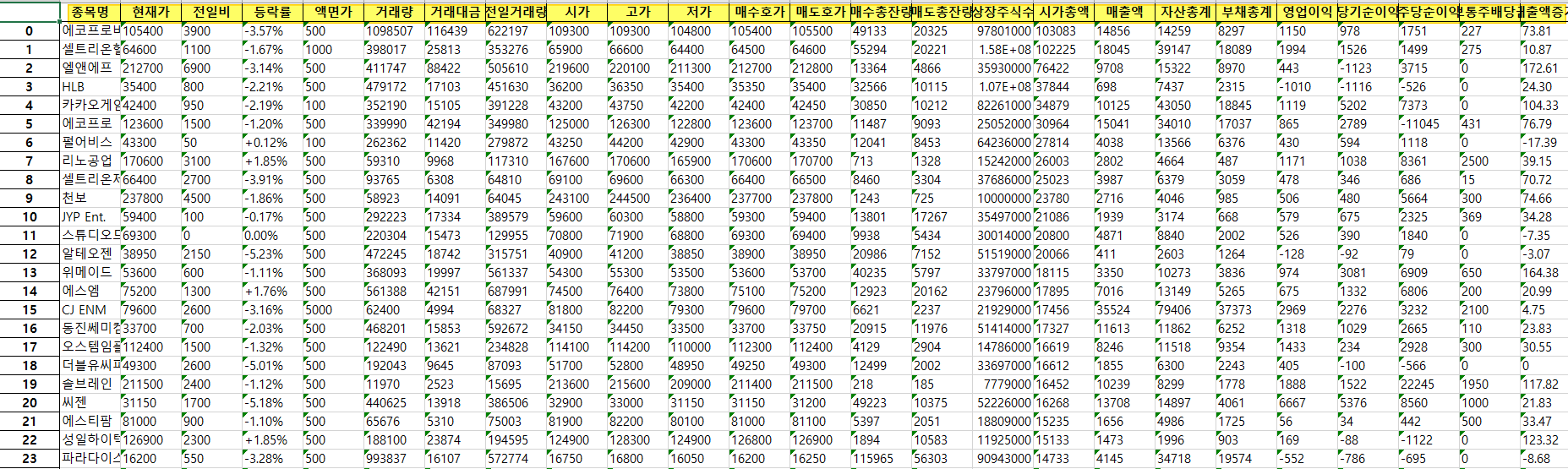Select the 1.58E+08 listed shares cell
The image size is (1568, 469).
point(1003,50)
